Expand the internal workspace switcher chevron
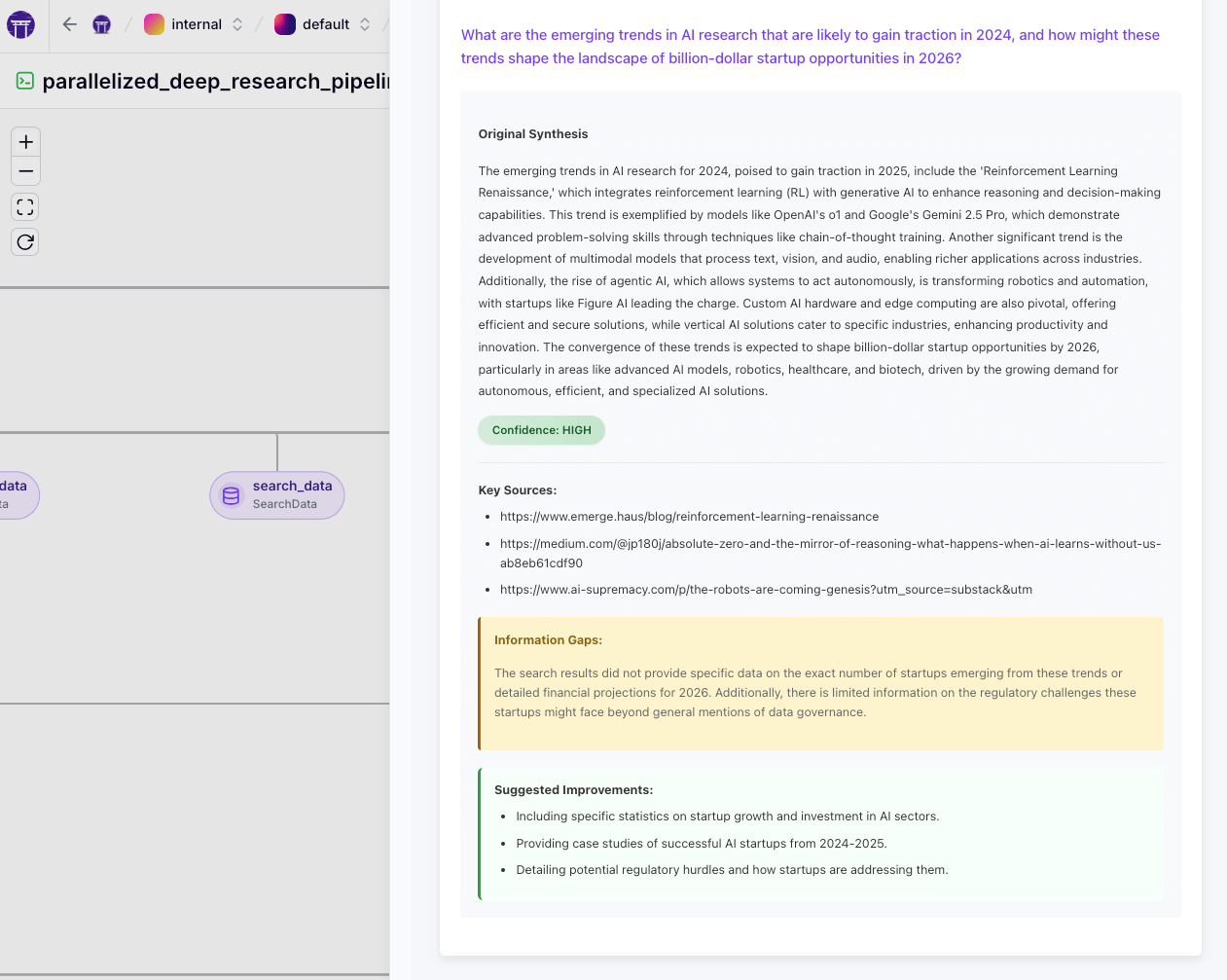 (237, 24)
